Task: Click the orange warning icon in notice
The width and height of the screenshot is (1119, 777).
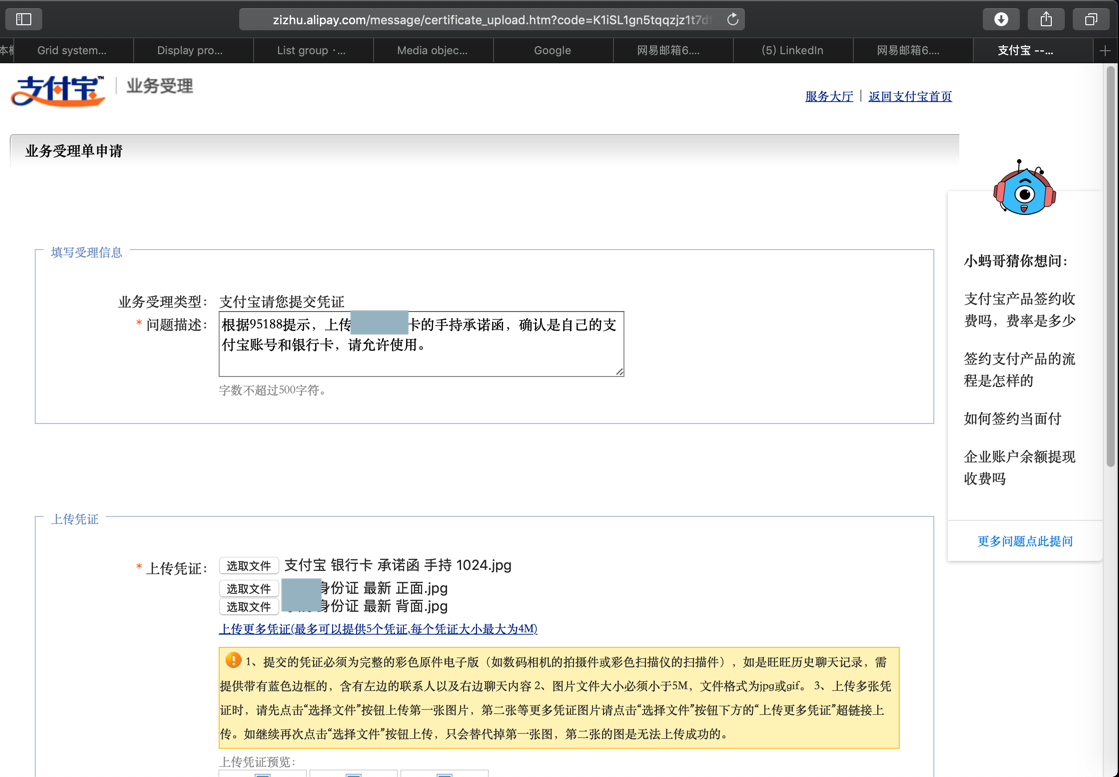Action: [233, 660]
